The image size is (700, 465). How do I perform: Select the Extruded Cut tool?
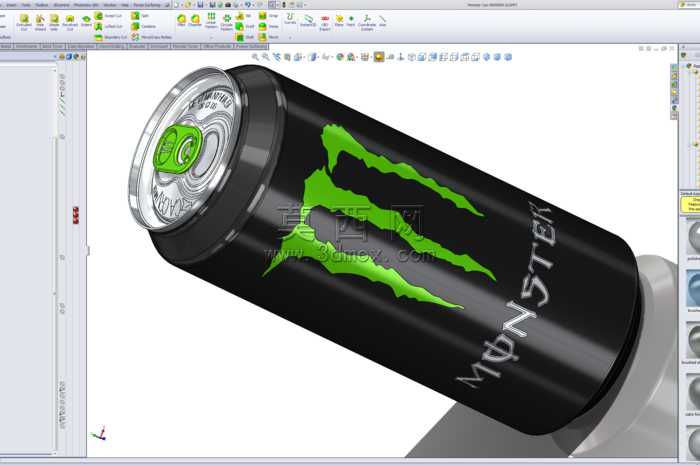24,22
